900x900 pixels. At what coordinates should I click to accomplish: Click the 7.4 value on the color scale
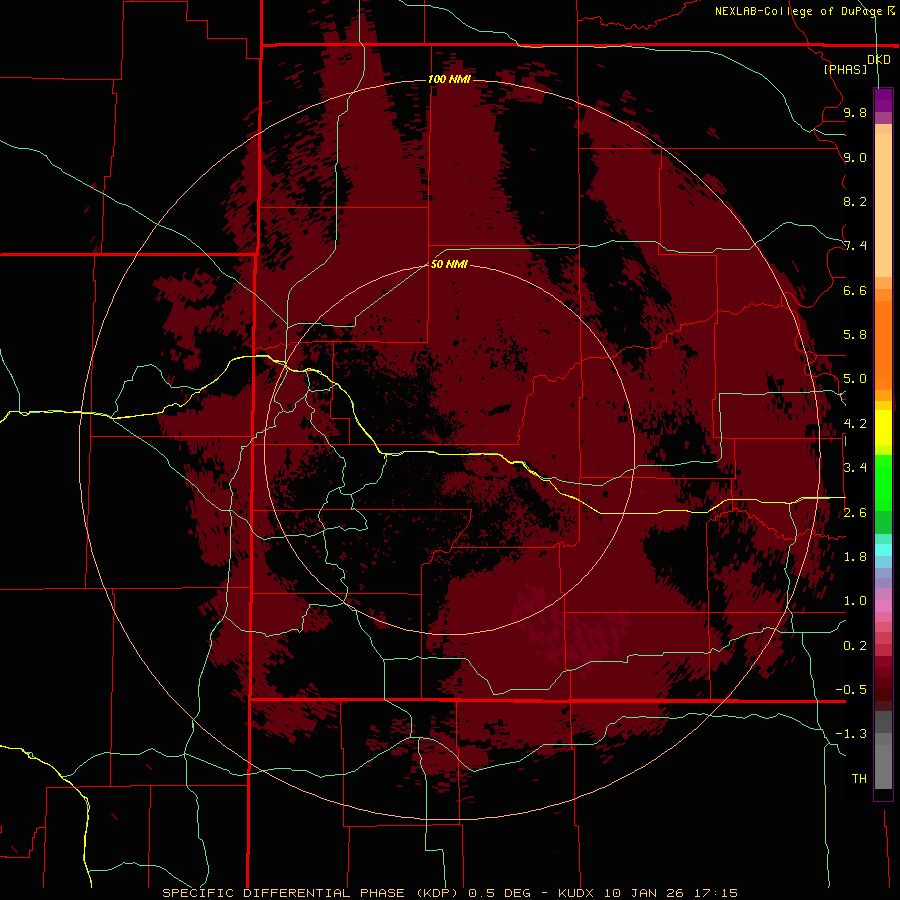[x=855, y=246]
